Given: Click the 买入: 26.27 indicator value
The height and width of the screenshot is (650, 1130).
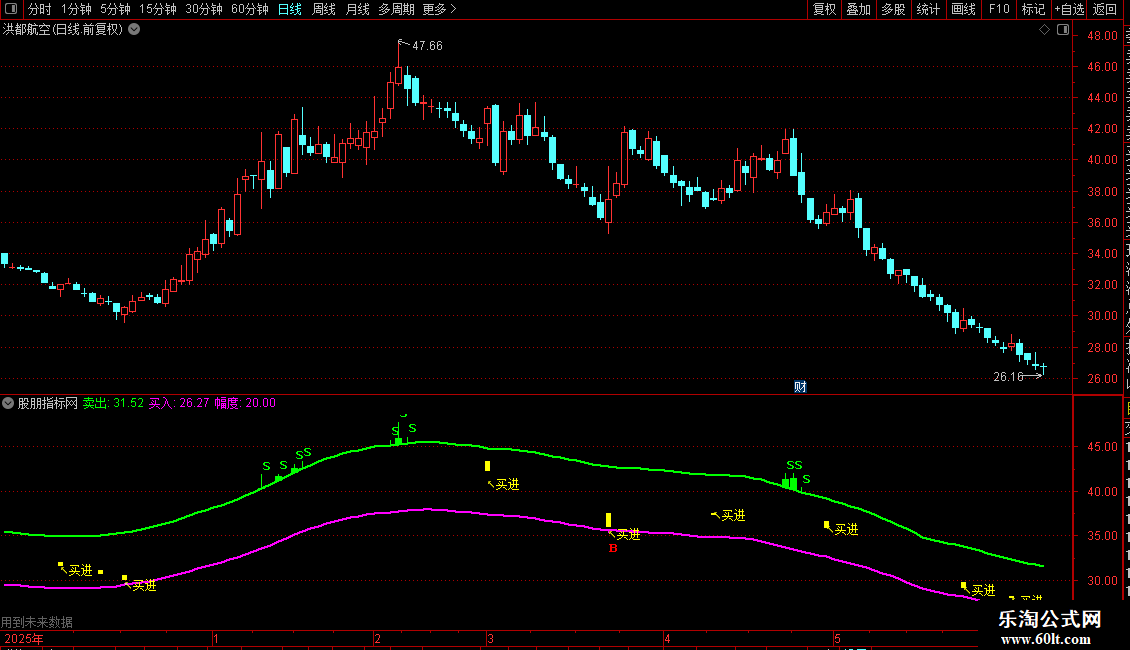Looking at the screenshot, I should point(179,403).
